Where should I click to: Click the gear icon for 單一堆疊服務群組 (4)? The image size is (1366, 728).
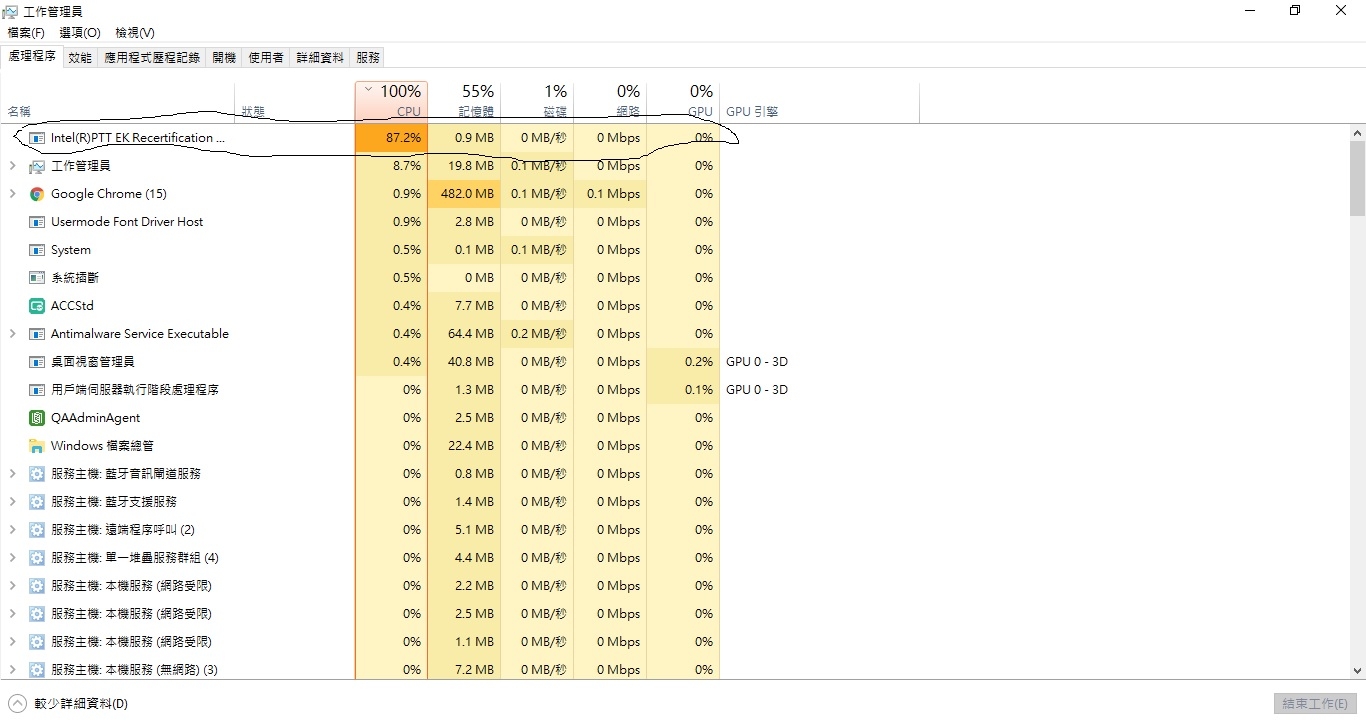[x=37, y=558]
